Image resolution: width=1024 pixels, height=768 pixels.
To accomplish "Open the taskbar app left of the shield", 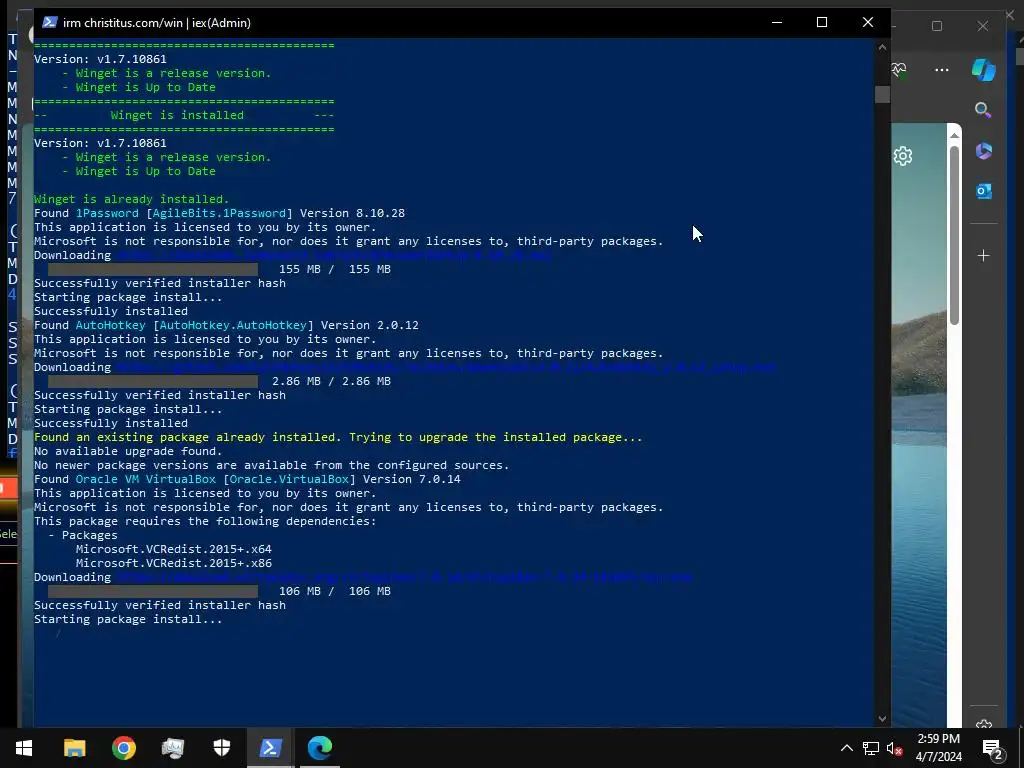I will pyautogui.click(x=172, y=747).
